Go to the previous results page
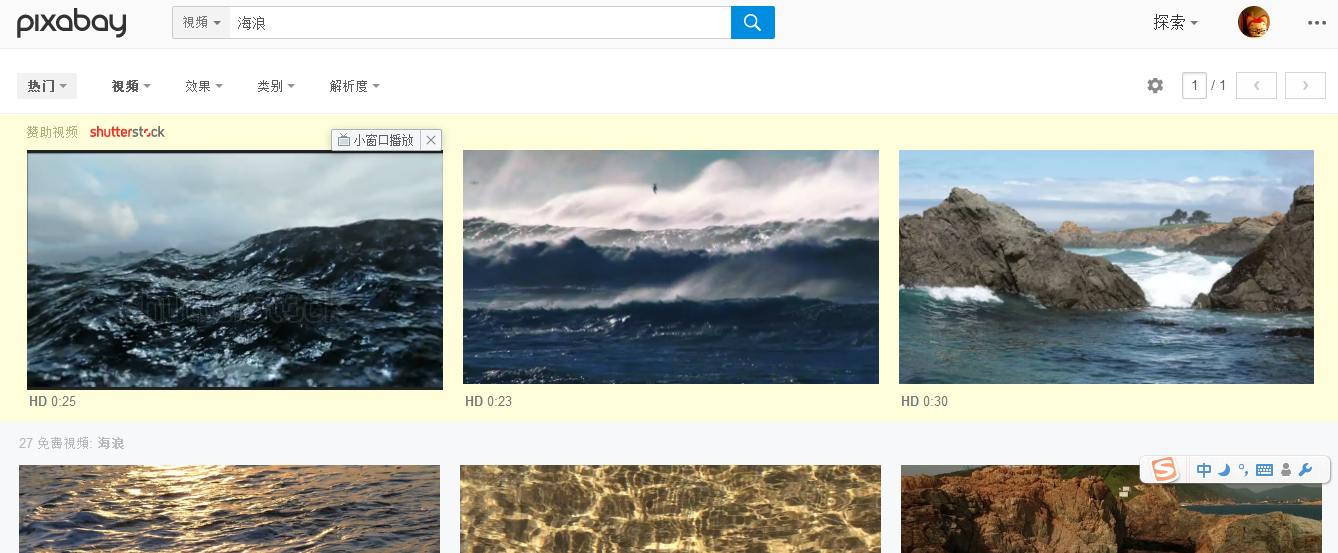Image resolution: width=1338 pixels, height=553 pixels. 1256,86
